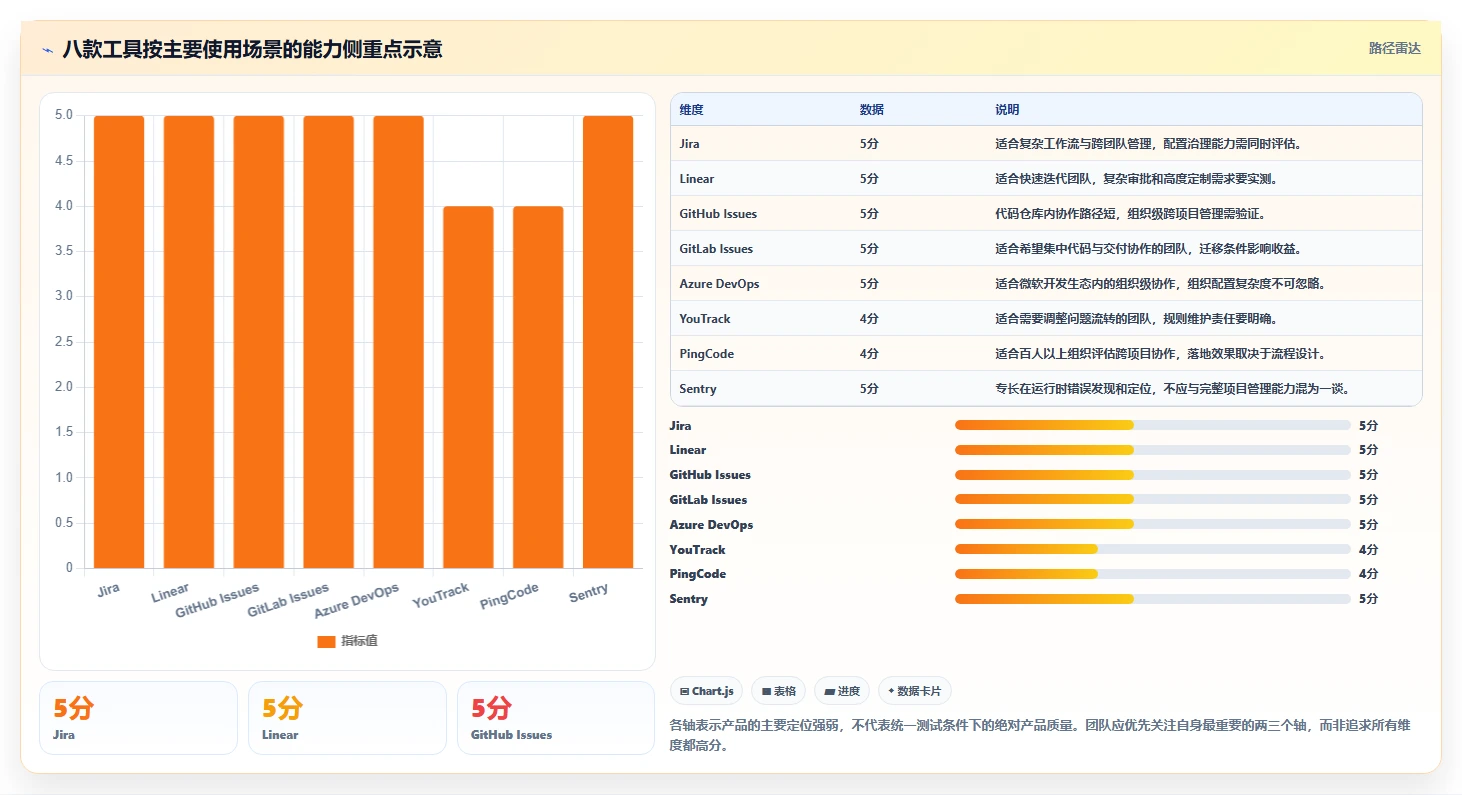Click the Jira progress bar

[1153, 425]
